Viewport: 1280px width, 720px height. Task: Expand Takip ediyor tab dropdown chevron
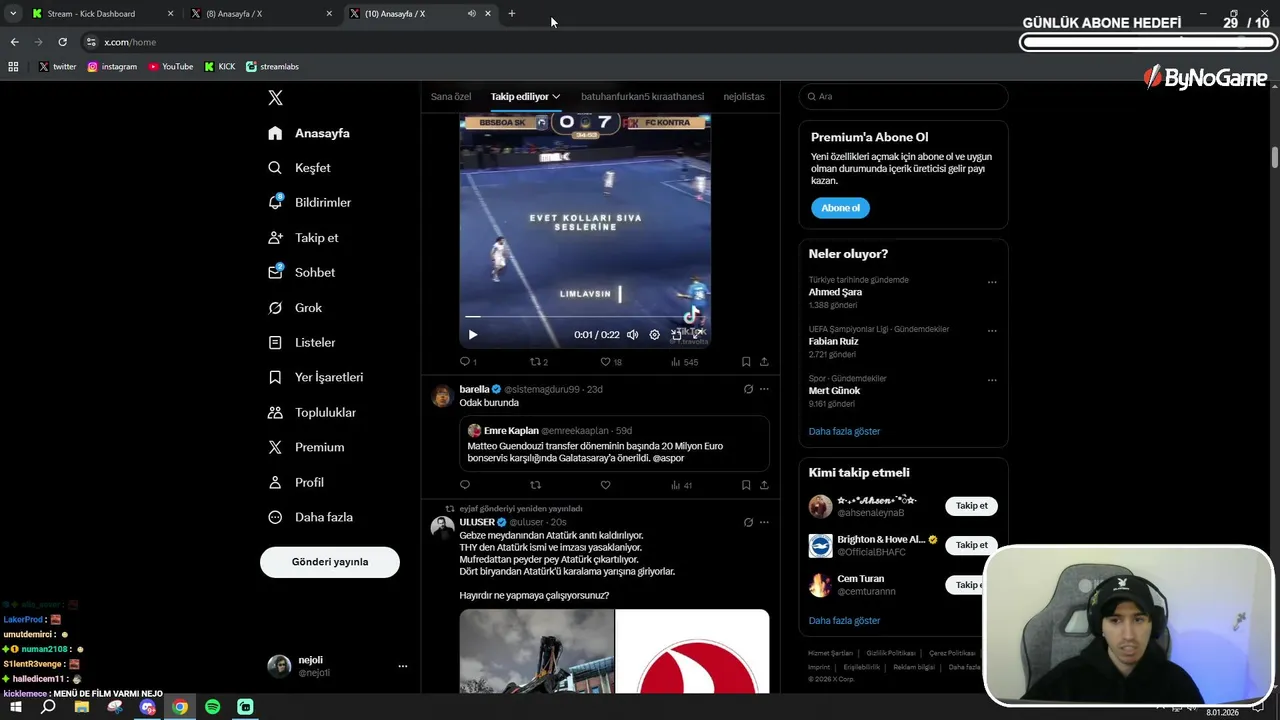coord(556,97)
